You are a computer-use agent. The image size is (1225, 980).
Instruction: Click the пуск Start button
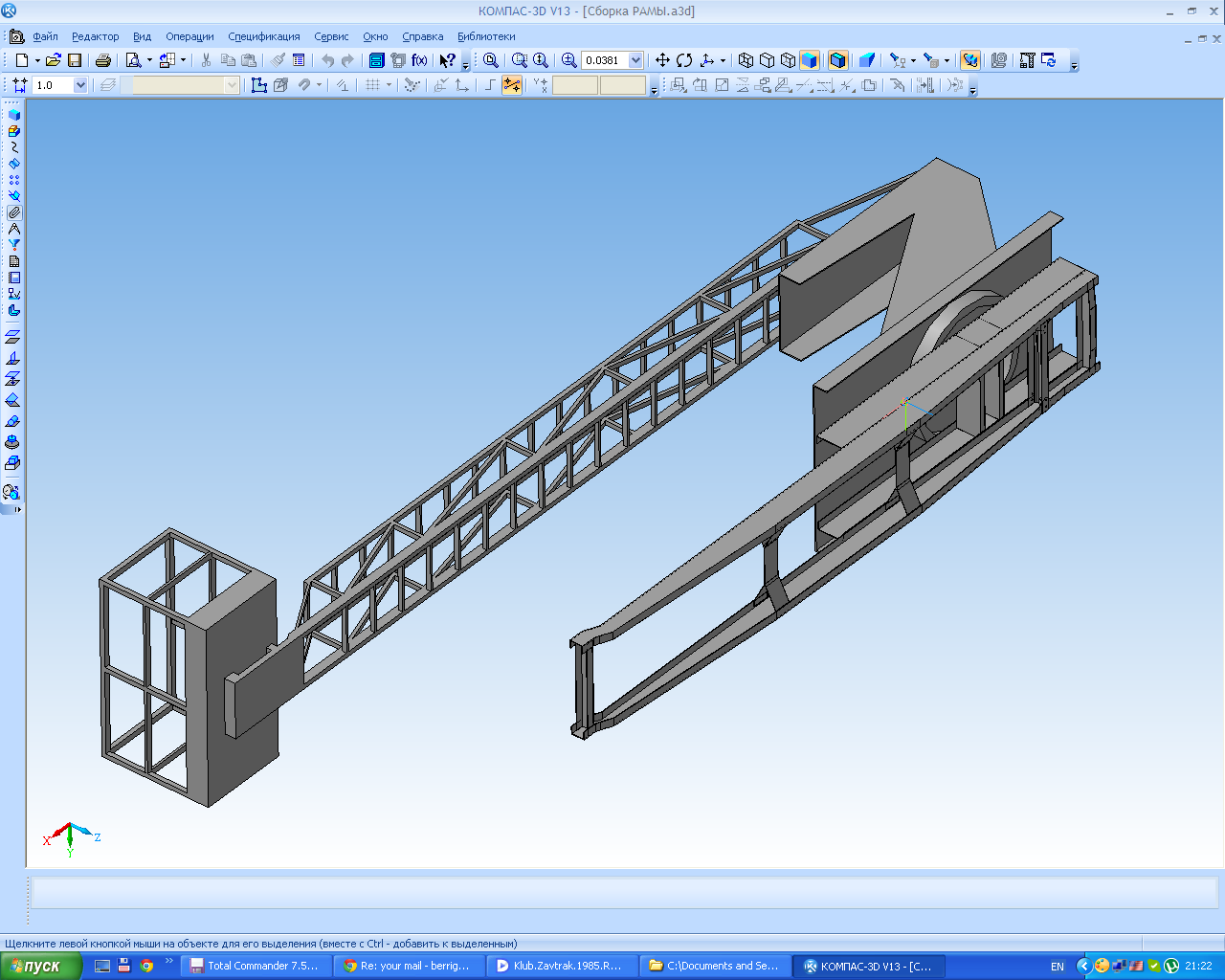coord(36,966)
